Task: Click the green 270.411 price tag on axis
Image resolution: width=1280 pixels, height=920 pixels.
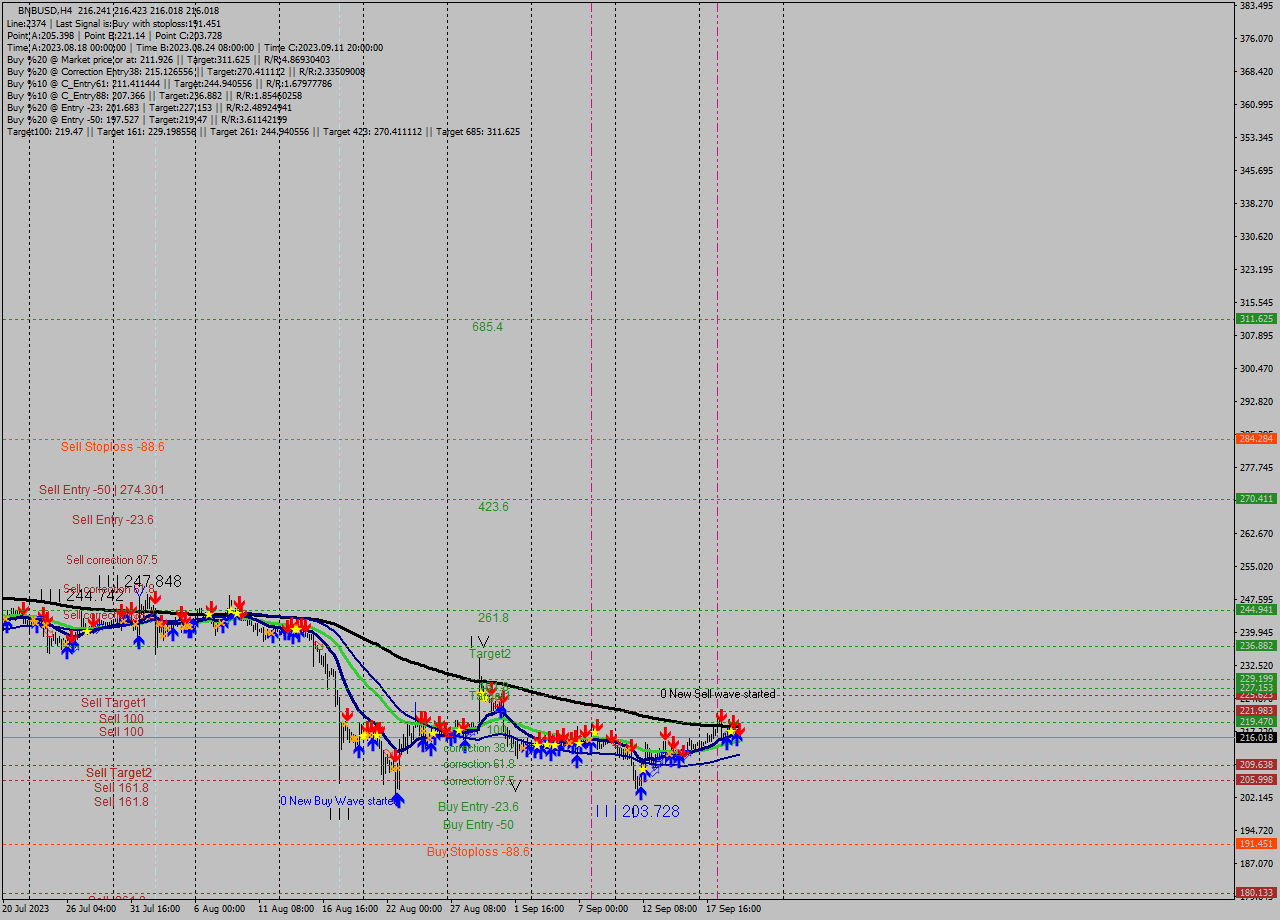Action: click(1256, 498)
